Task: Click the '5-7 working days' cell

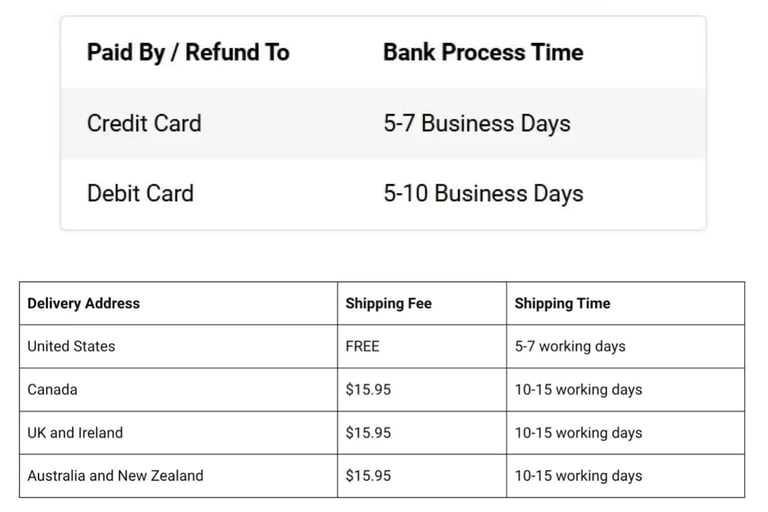Action: (x=625, y=346)
